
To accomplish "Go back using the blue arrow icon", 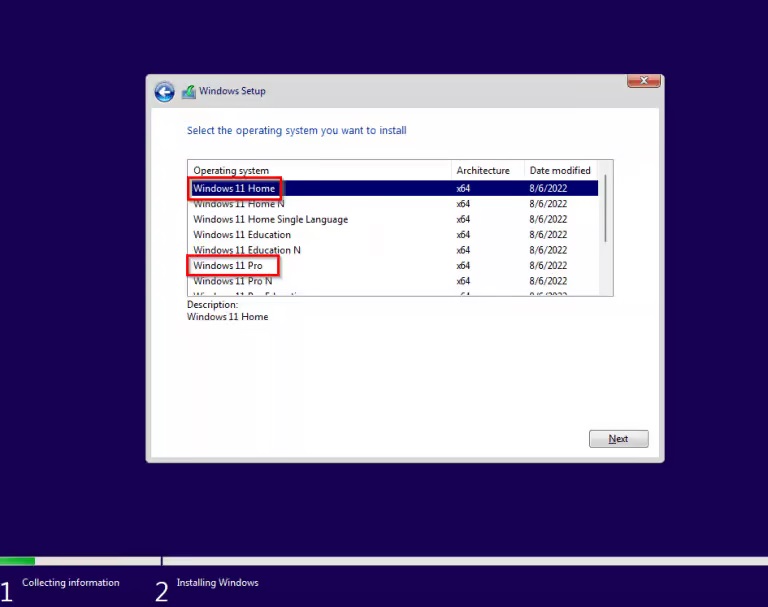I will point(164,92).
